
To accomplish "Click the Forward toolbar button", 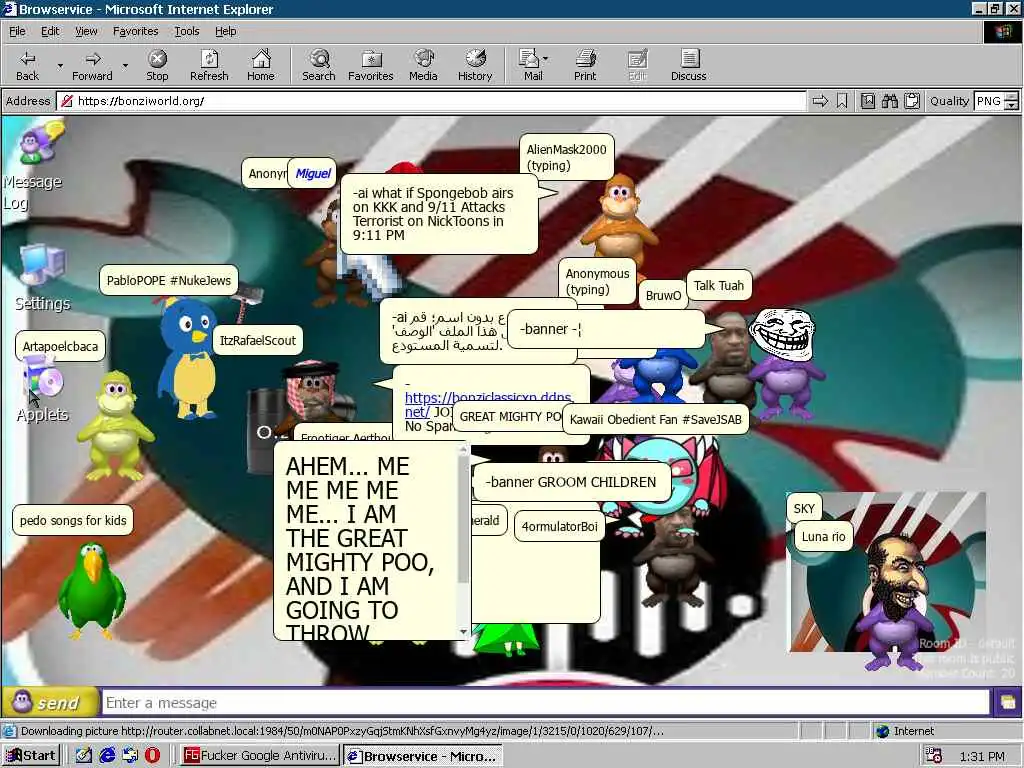I will click(x=92, y=65).
